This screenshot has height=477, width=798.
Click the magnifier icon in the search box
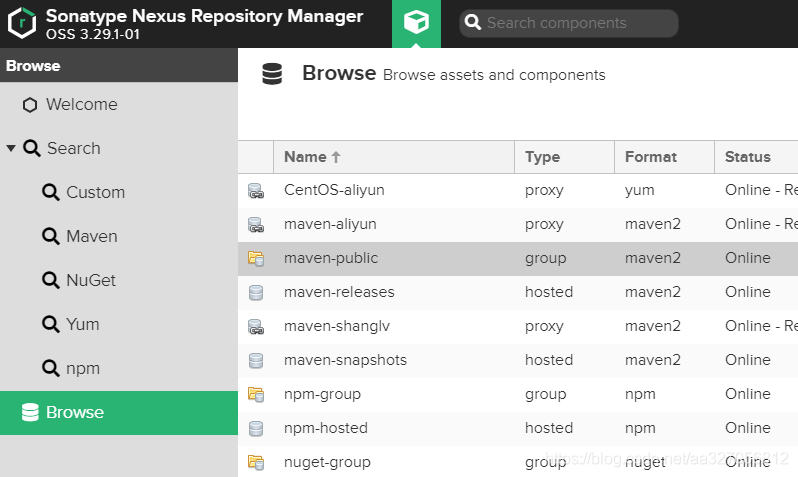pos(473,22)
